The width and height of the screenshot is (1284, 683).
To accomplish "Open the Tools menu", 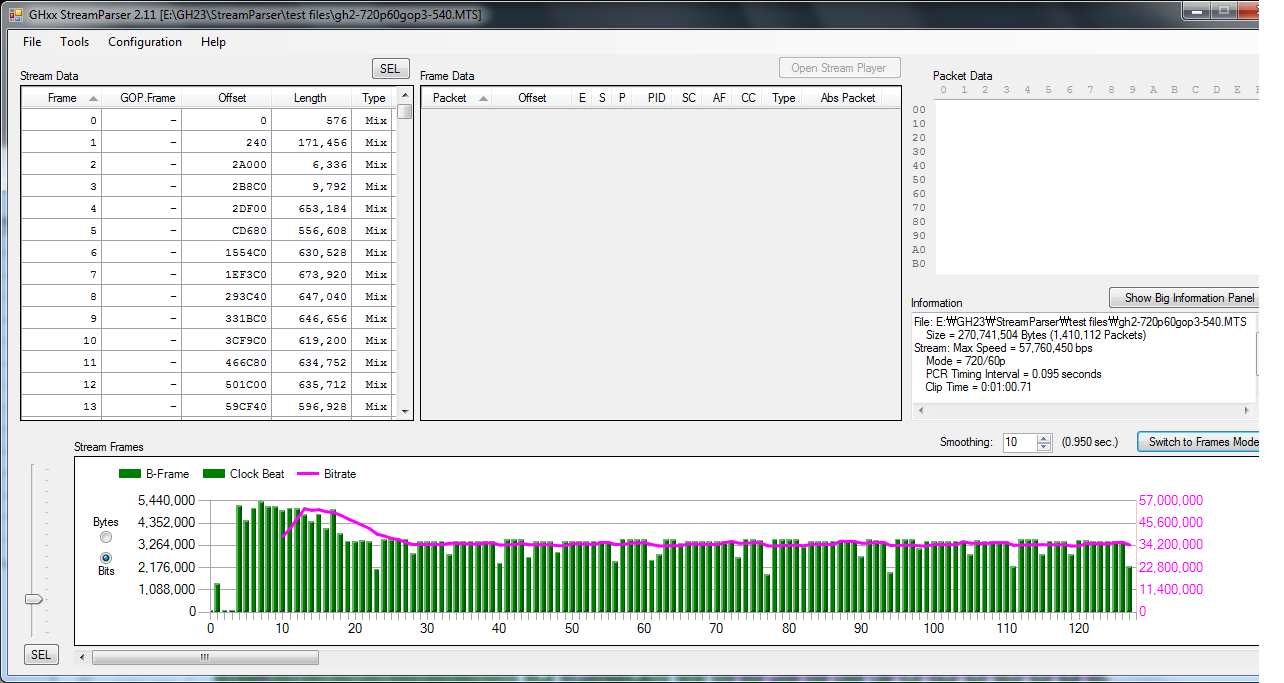I will (74, 42).
